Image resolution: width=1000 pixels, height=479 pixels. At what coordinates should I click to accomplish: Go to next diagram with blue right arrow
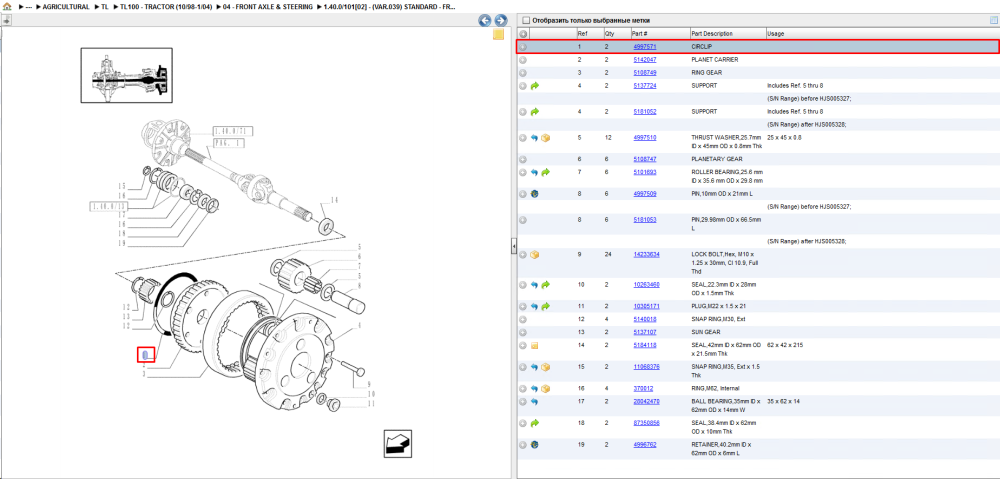(501, 20)
